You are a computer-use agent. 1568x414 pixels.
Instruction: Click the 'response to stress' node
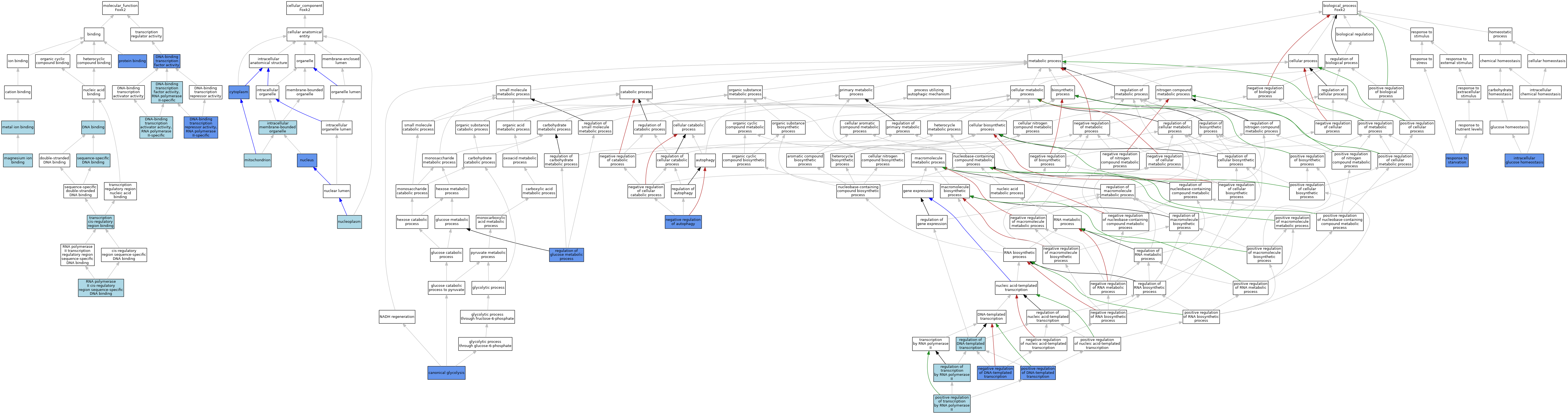1421,61
